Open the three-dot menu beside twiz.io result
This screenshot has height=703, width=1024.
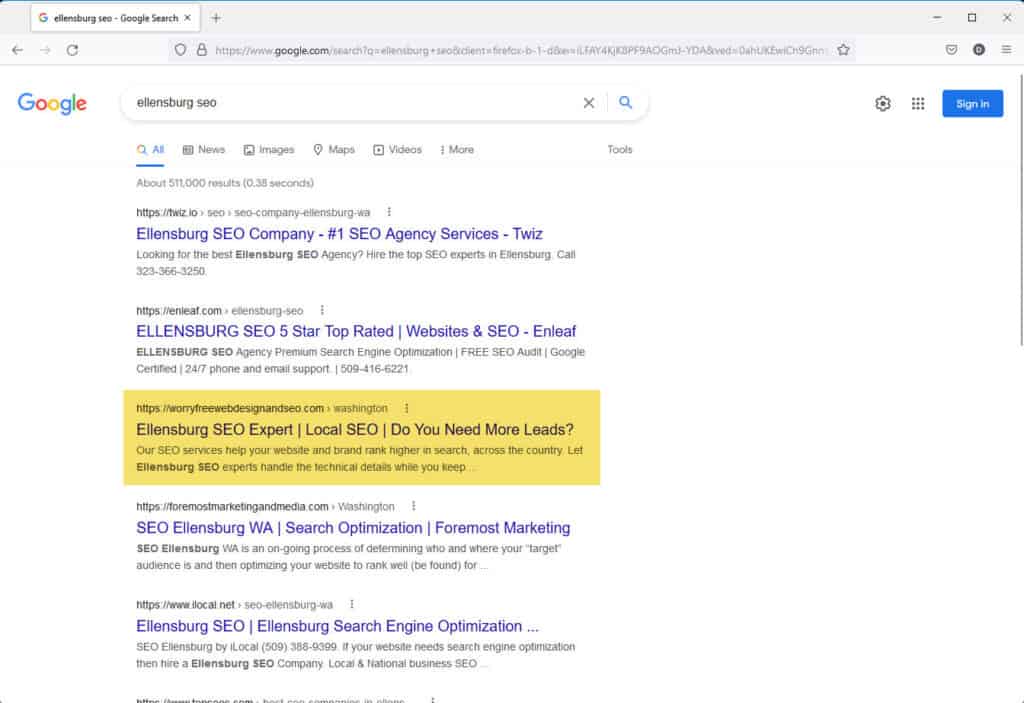389,212
